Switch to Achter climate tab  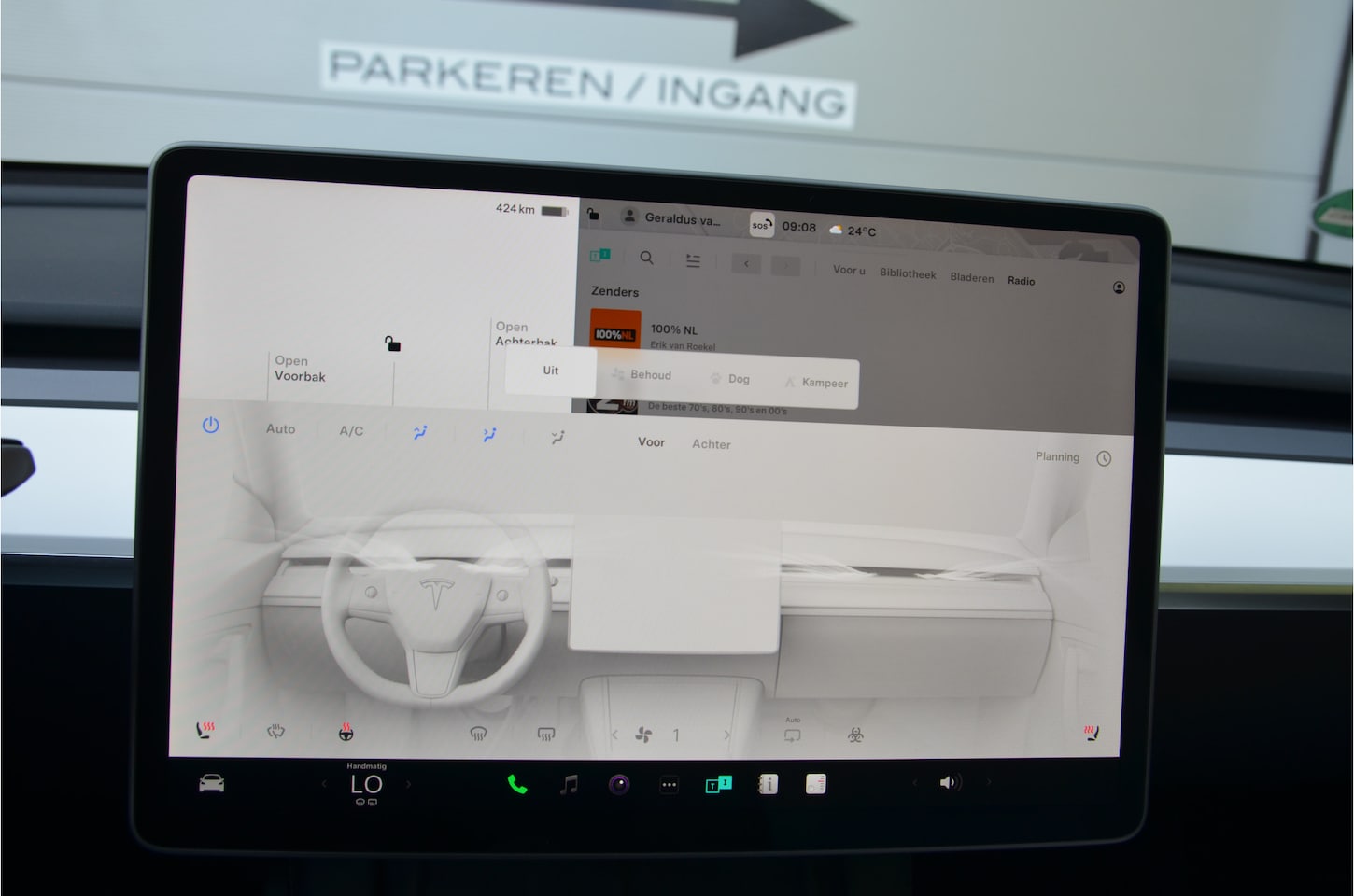(711, 444)
